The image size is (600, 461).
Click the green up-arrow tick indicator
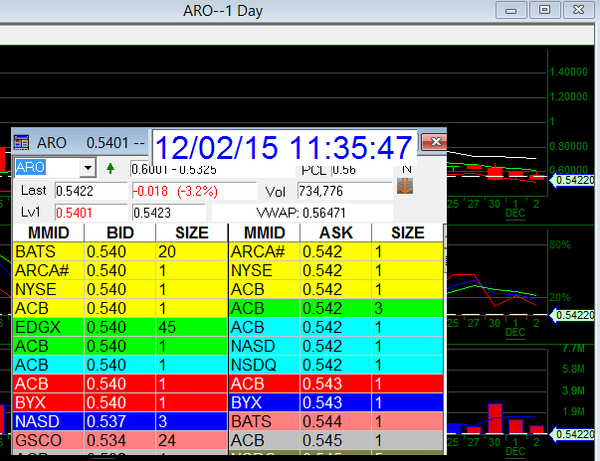(x=110, y=168)
